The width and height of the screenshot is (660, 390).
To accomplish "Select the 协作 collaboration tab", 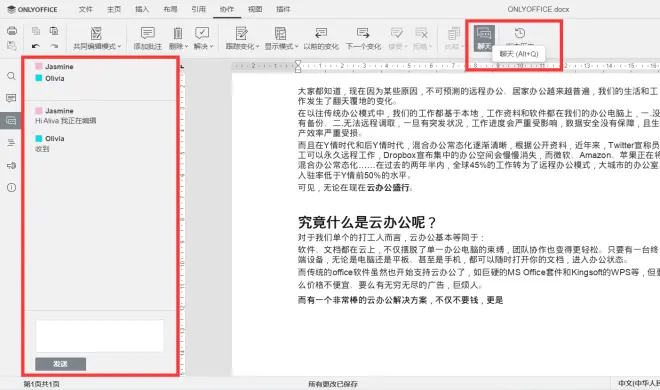I will [227, 9].
